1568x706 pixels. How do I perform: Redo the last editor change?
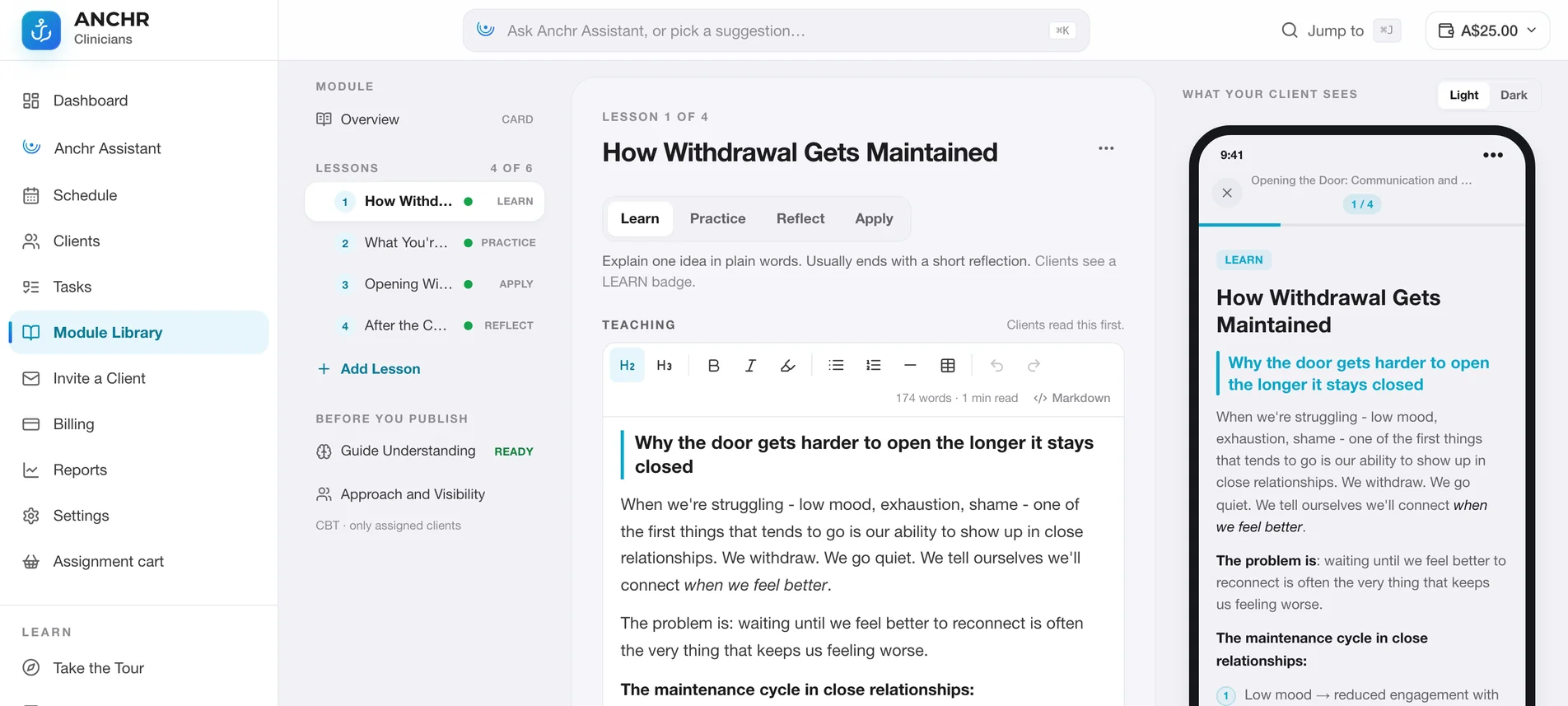pos(1034,366)
